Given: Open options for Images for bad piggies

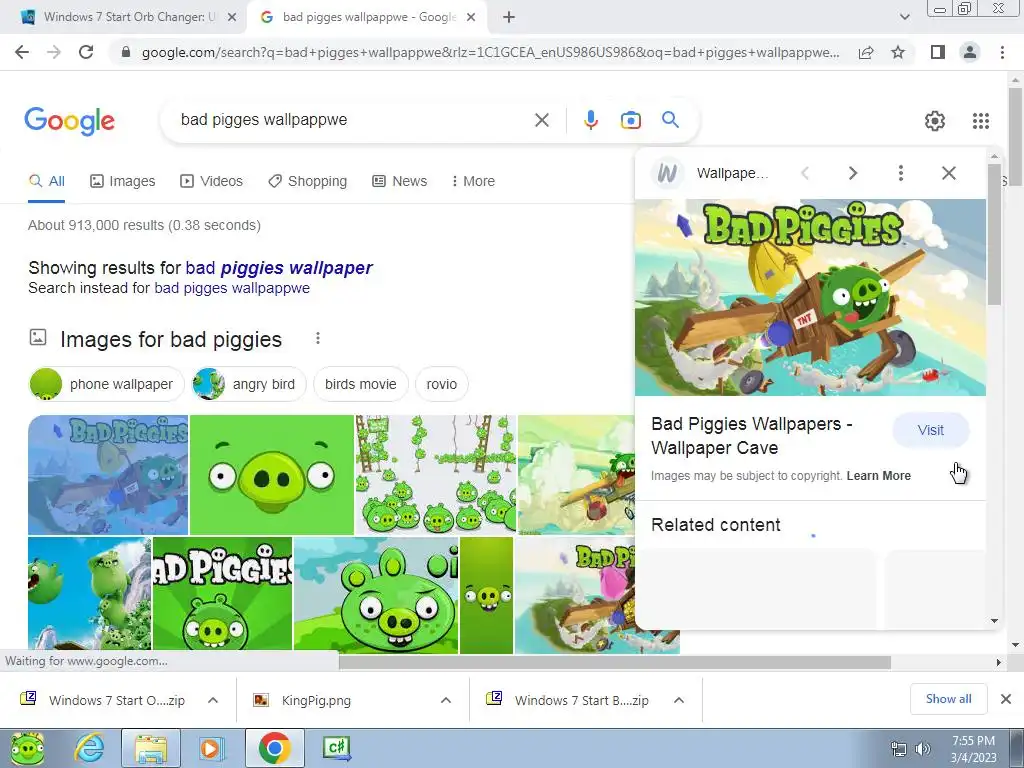Looking at the screenshot, I should 317,338.
